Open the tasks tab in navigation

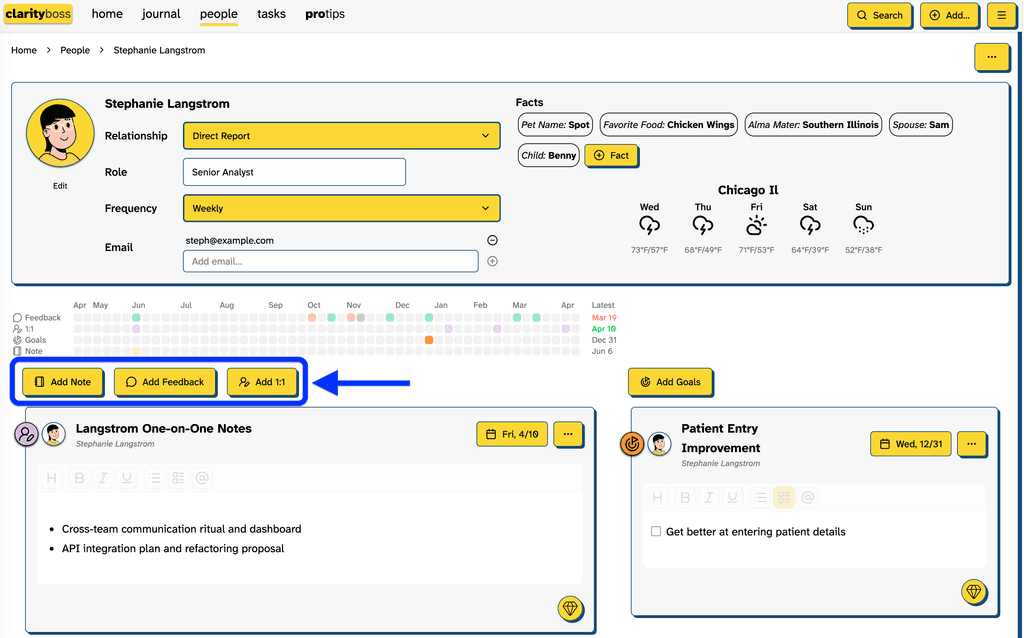(x=271, y=14)
